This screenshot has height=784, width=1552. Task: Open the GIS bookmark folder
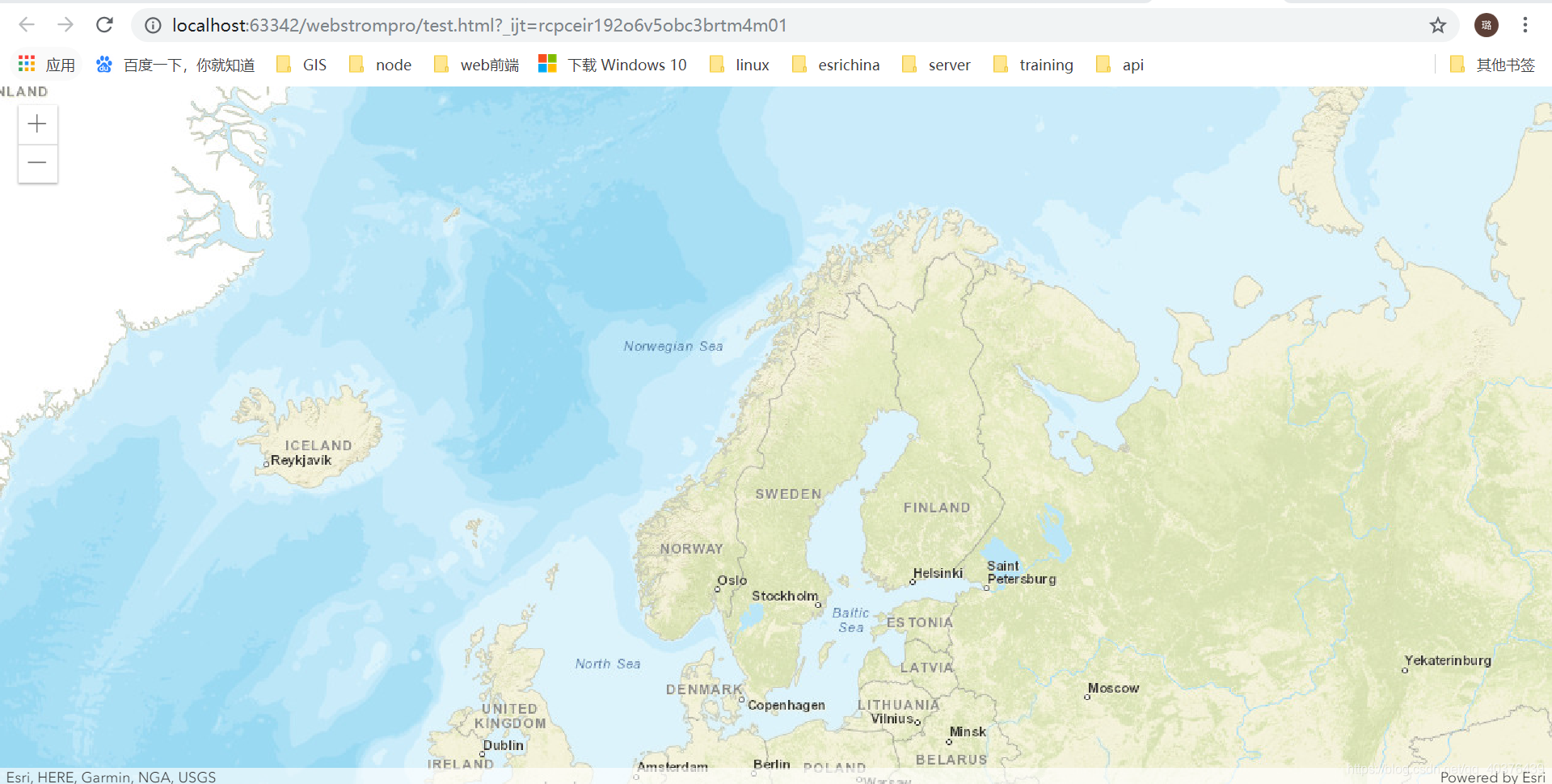[x=302, y=65]
